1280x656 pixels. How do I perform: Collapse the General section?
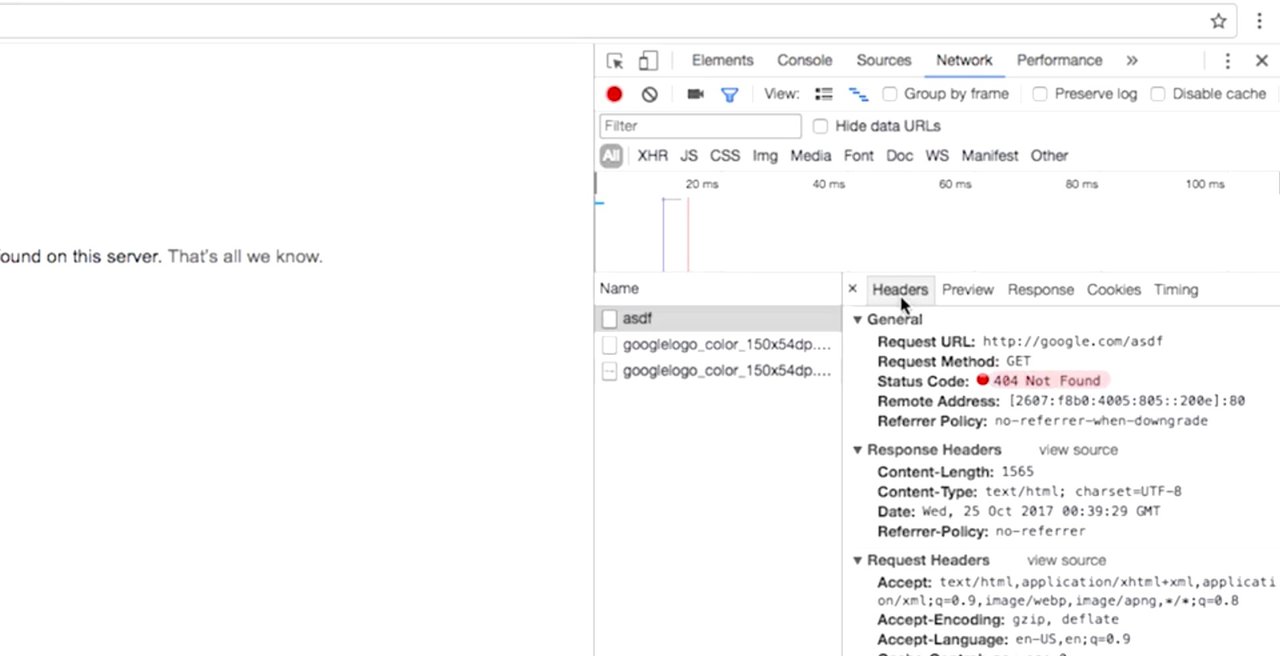pos(857,319)
